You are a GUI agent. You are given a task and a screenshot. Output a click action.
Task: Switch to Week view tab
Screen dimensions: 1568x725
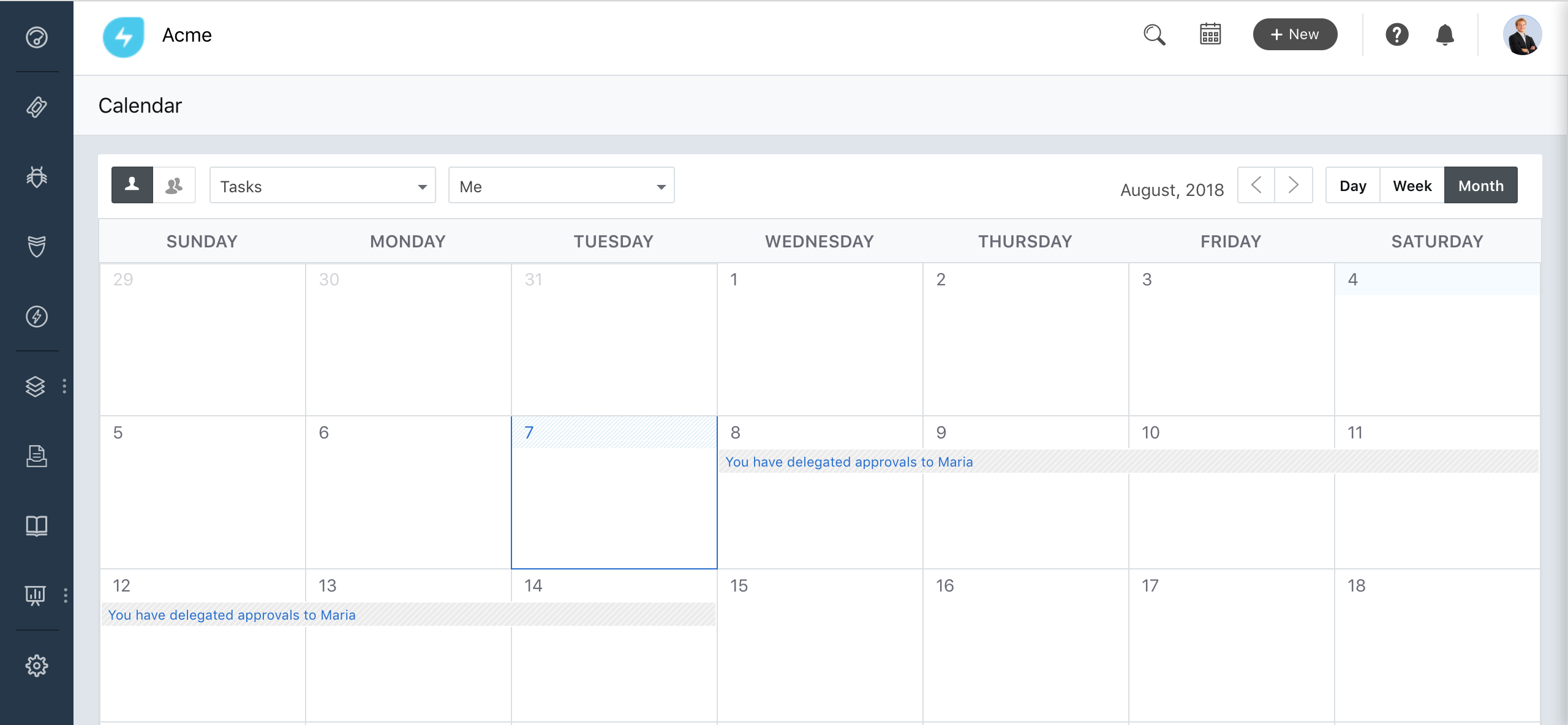[1412, 186]
